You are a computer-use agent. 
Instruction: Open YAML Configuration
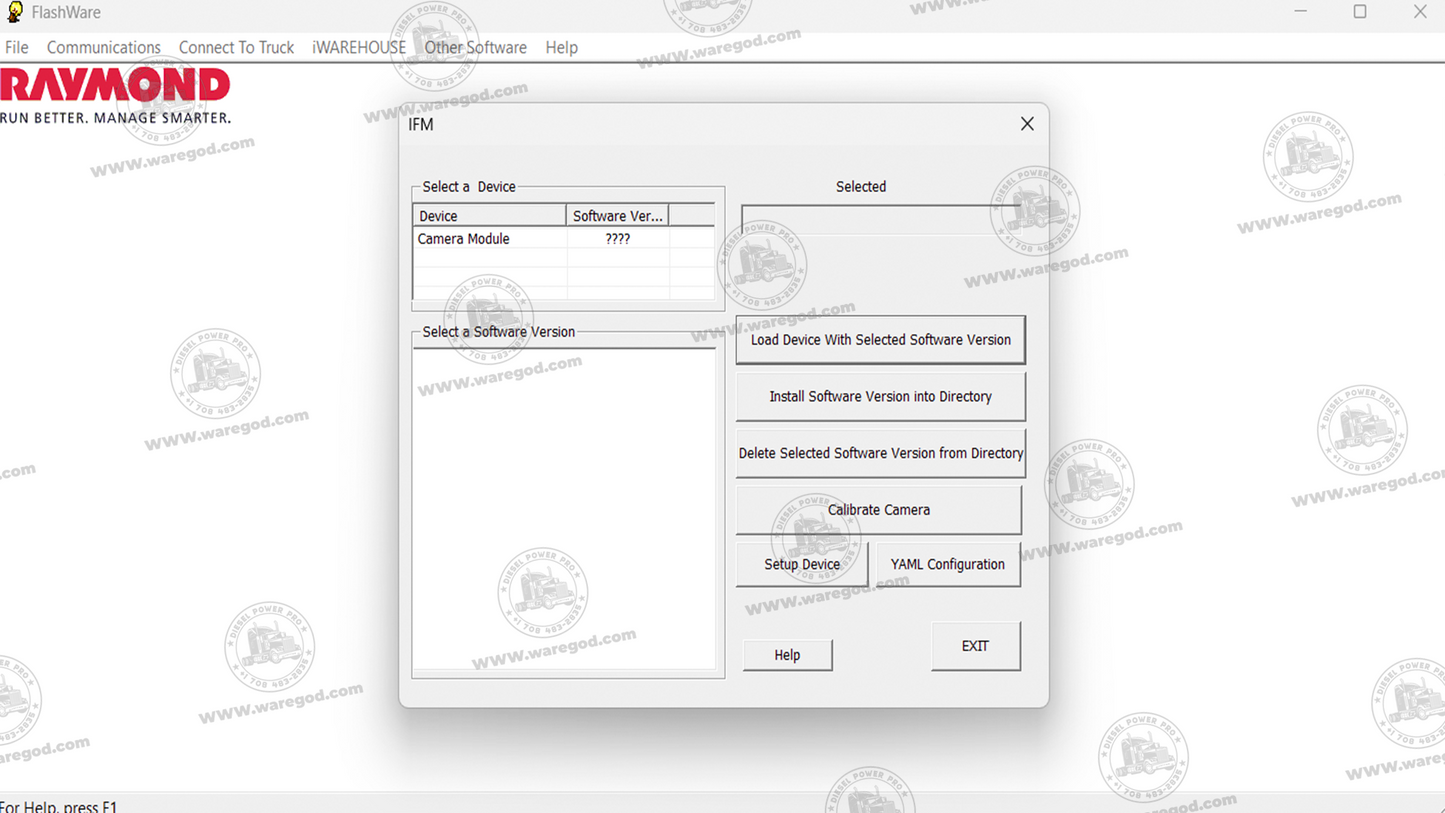pyautogui.click(x=948, y=564)
